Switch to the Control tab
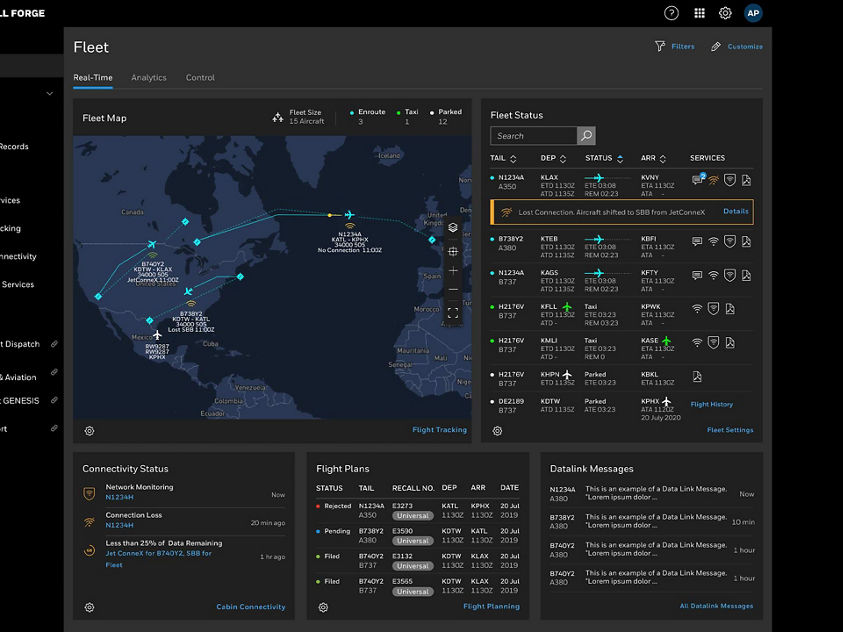Viewport: 843px width, 632px height. click(x=201, y=77)
